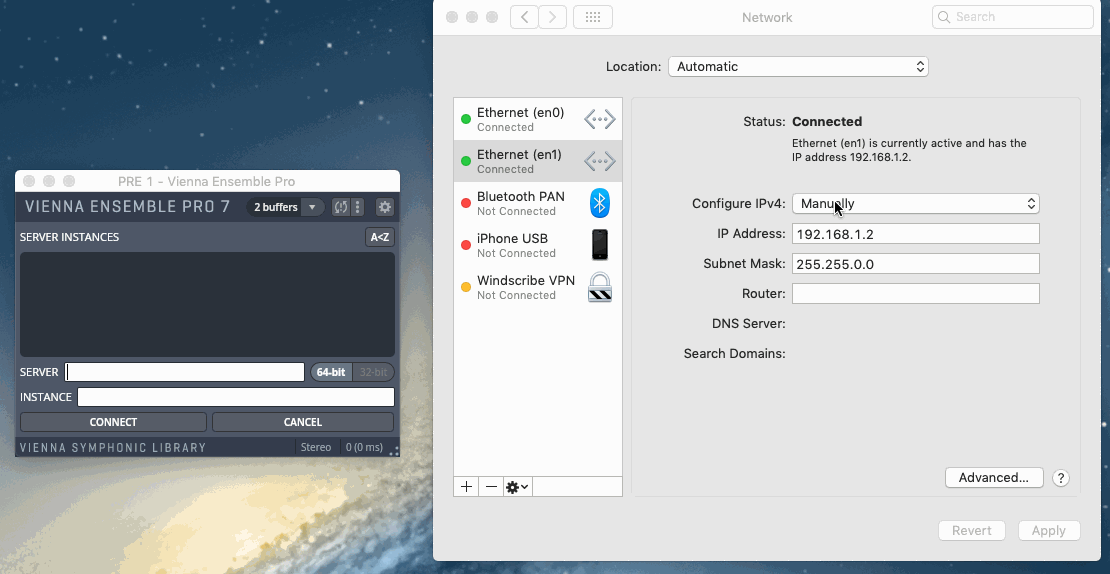Click the Ethernet arrows icon for en1
The height and width of the screenshot is (574, 1110).
pyautogui.click(x=600, y=161)
